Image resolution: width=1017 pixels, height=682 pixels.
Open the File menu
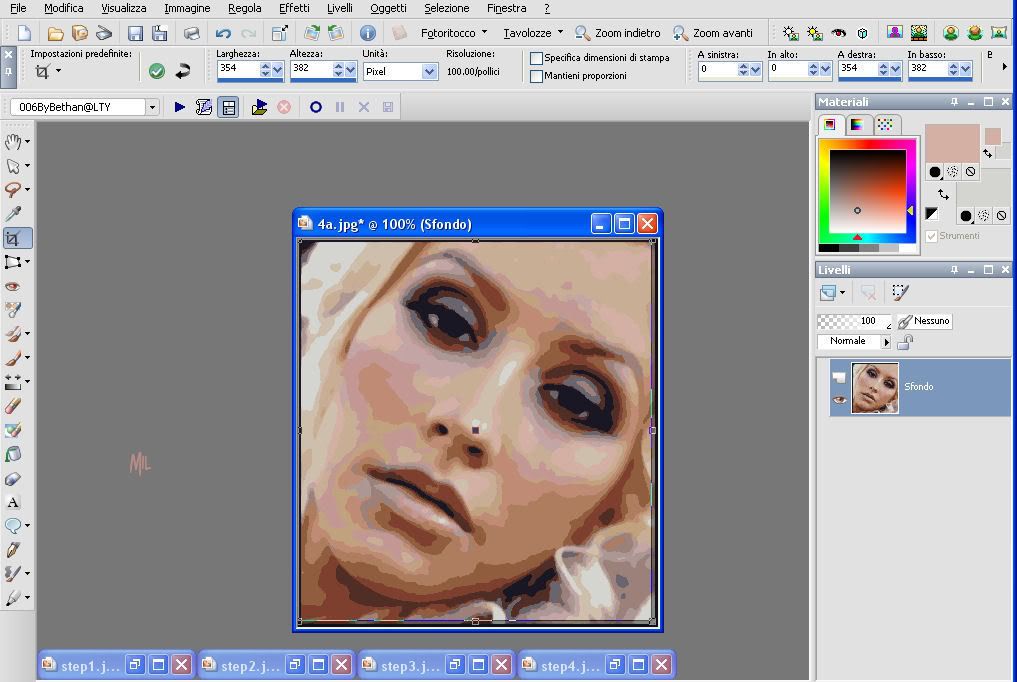(x=18, y=8)
